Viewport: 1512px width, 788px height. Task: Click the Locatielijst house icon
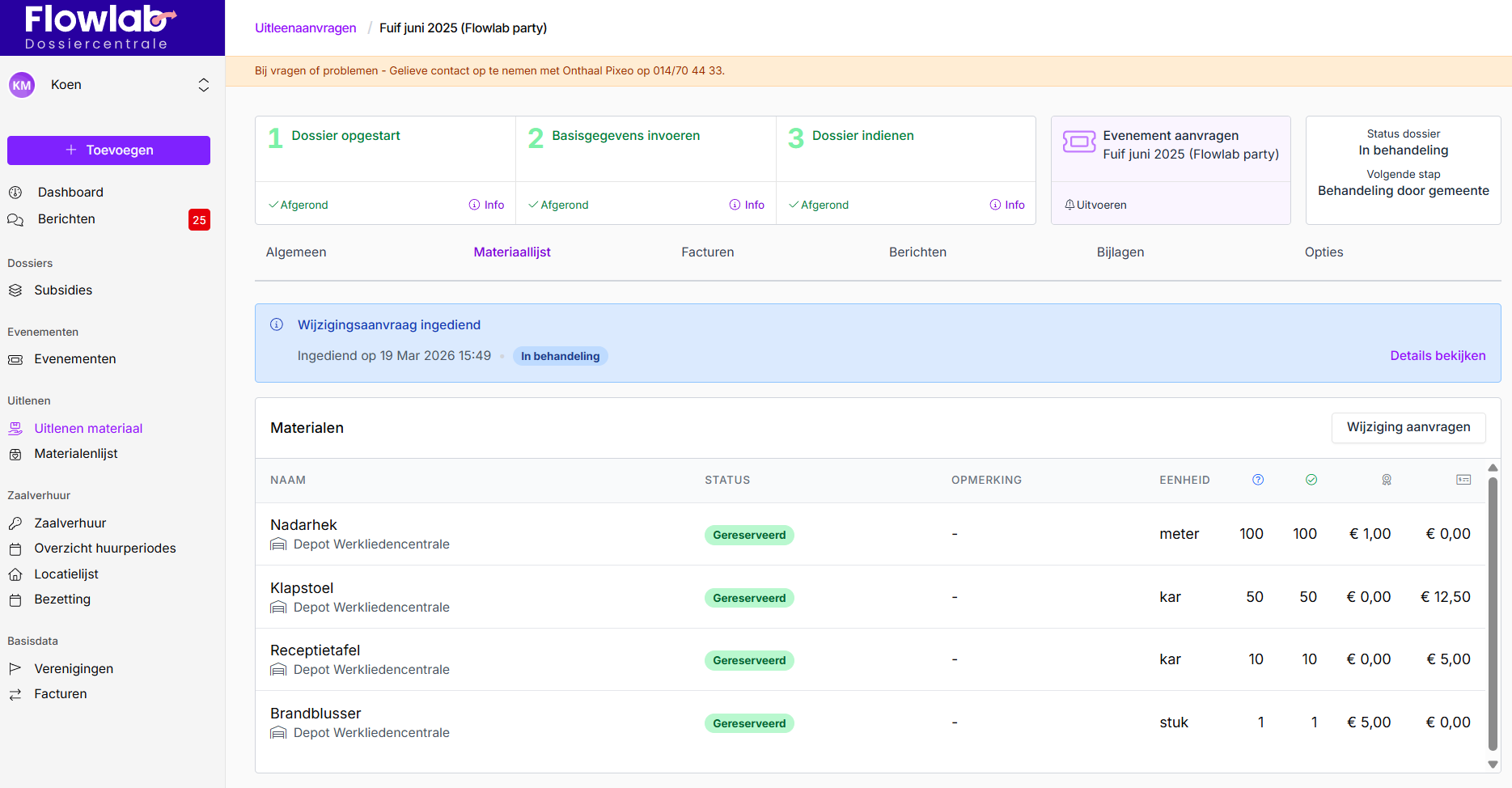15,574
